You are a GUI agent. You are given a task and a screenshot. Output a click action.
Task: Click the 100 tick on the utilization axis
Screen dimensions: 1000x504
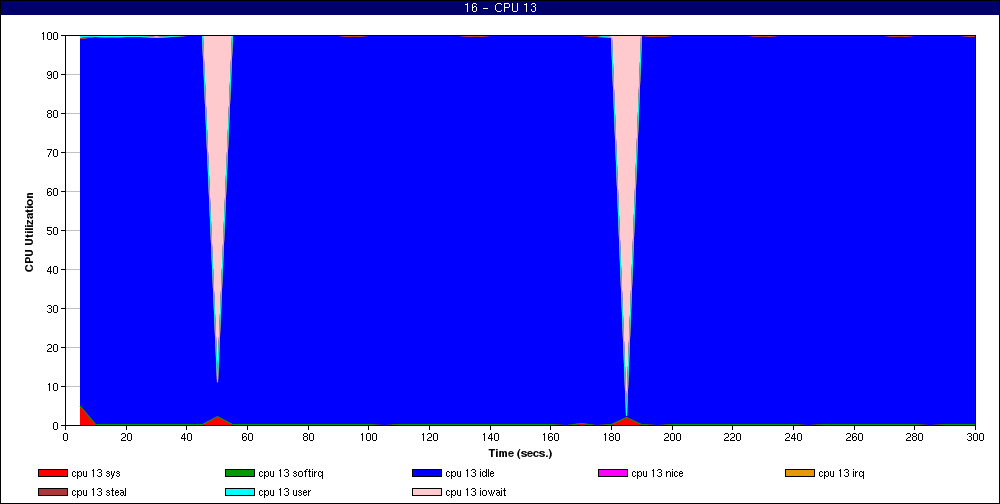point(48,36)
